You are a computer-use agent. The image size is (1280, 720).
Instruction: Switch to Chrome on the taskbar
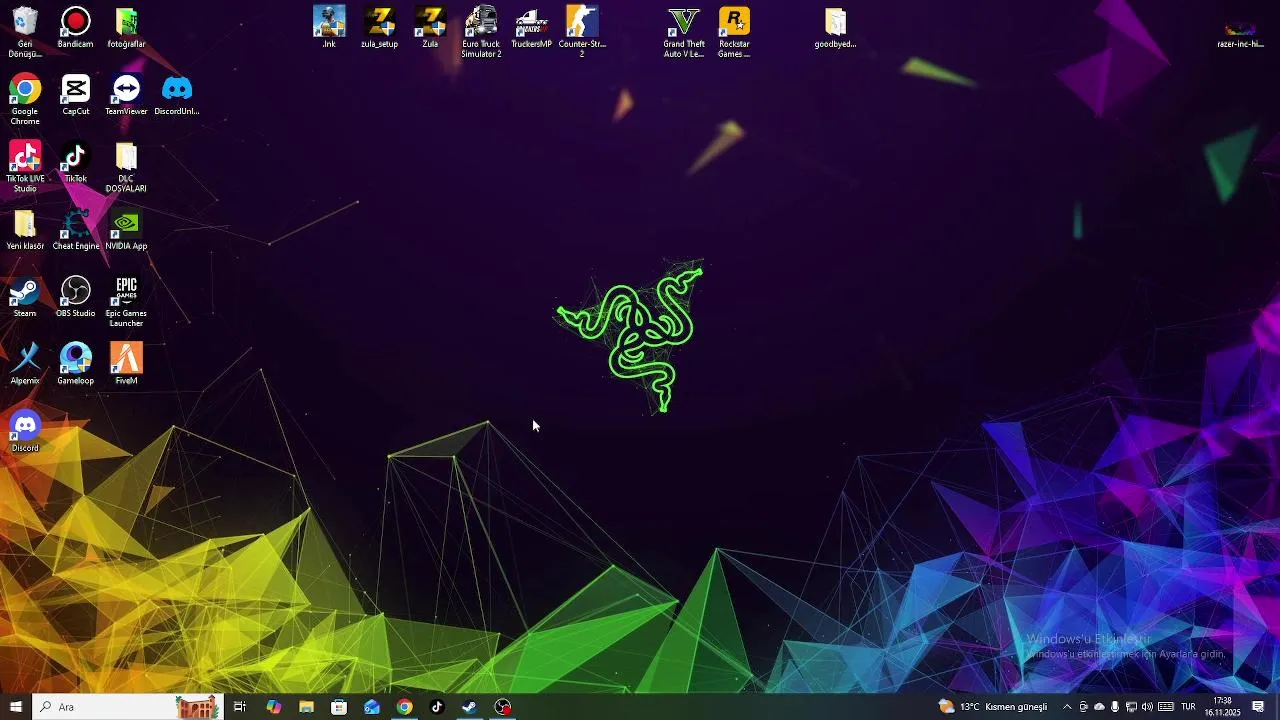coord(404,707)
